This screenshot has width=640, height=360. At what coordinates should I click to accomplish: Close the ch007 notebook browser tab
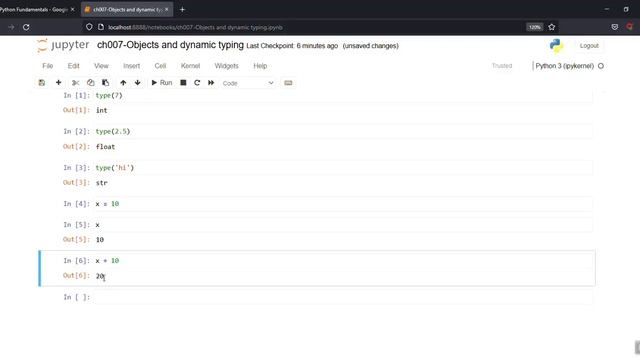(x=167, y=9)
